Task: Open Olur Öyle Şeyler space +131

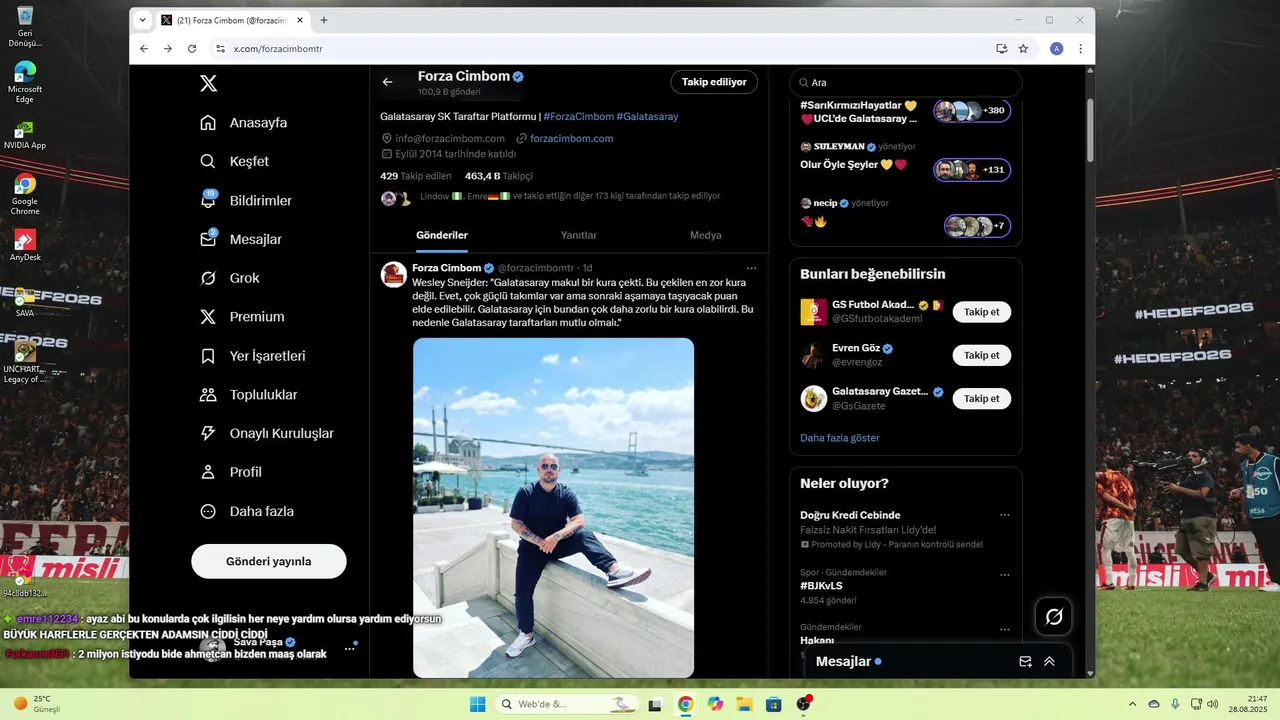Action: pyautogui.click(x=971, y=170)
